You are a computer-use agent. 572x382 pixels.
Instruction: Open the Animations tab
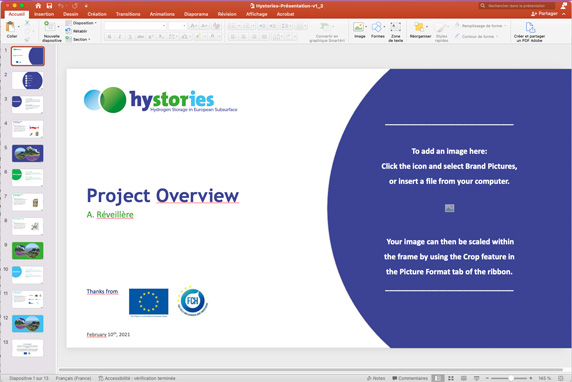coord(162,14)
